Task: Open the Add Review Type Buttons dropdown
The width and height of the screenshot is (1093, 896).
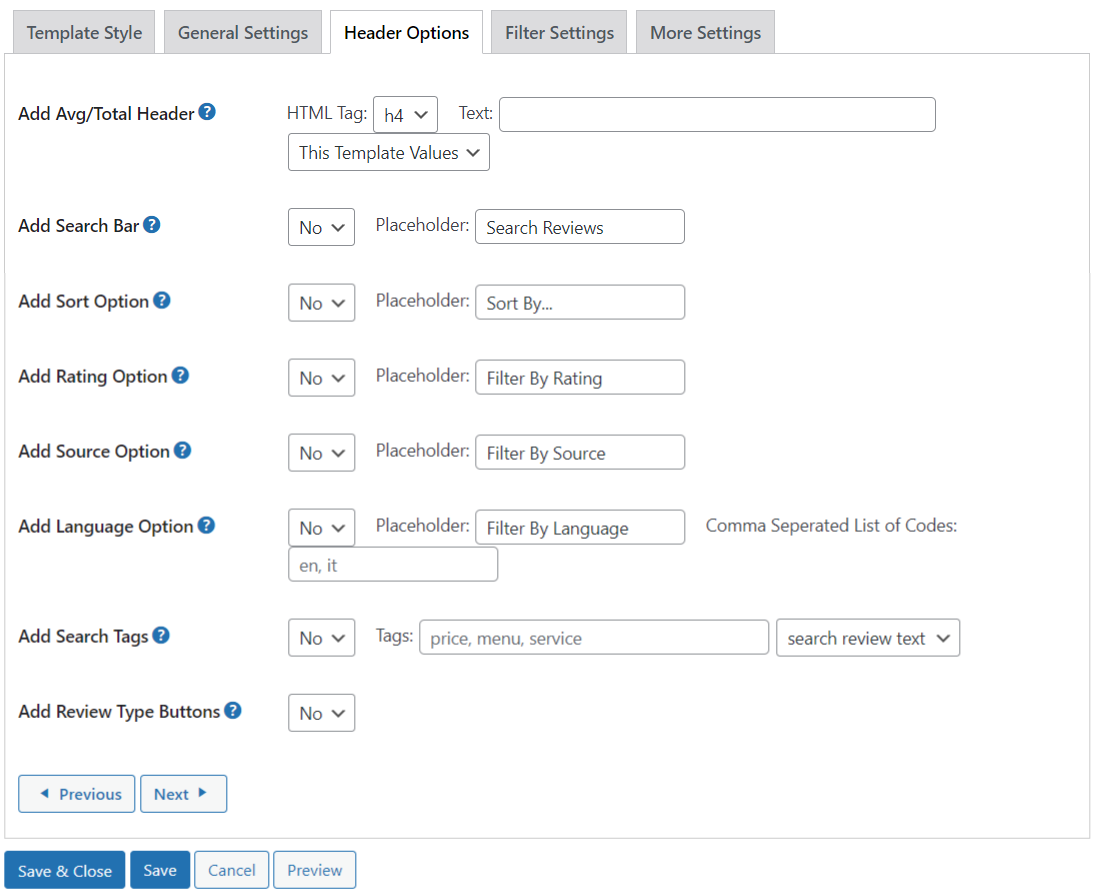Action: click(x=321, y=713)
